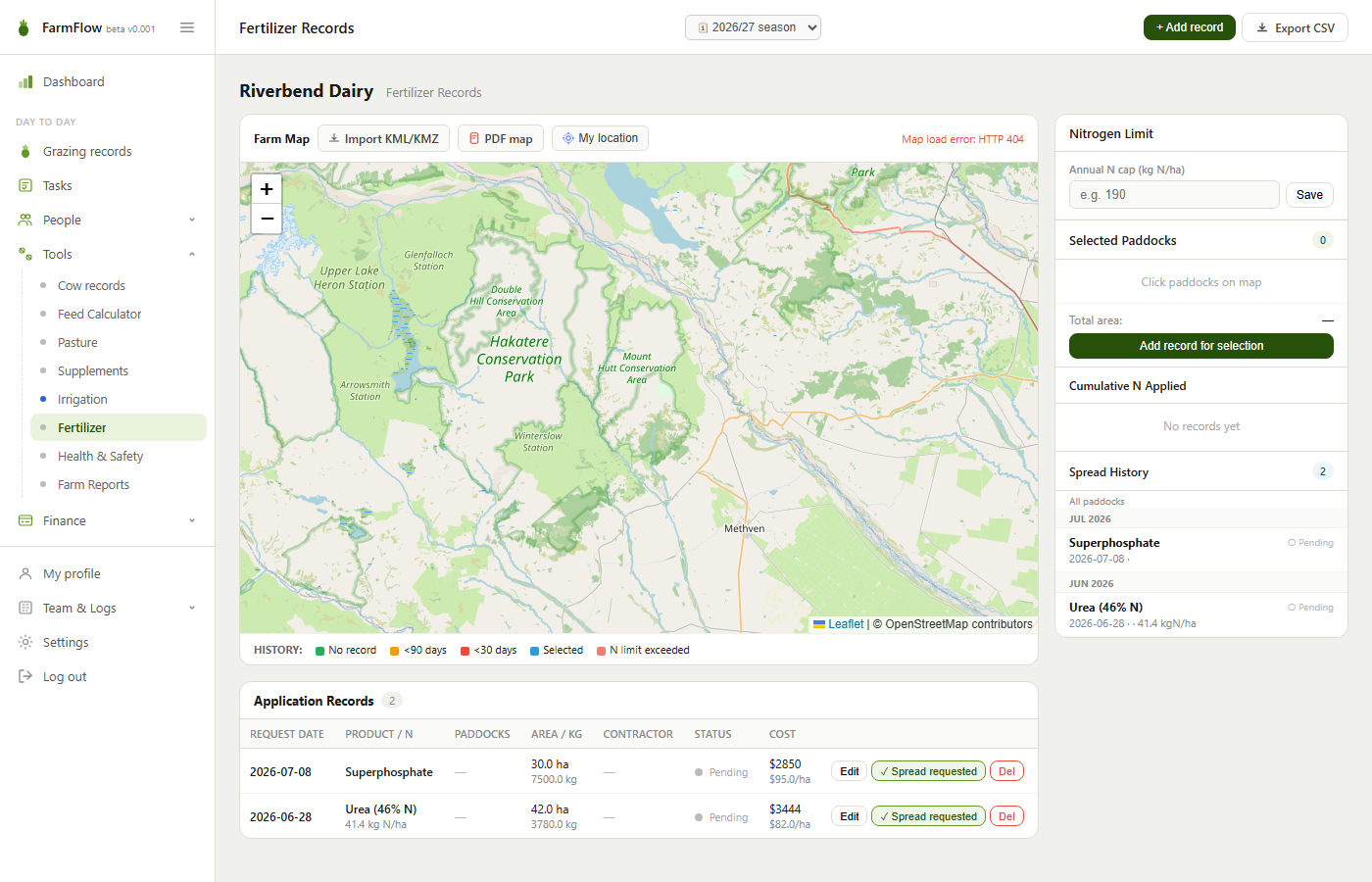Click the My profile user icon
Image resolution: width=1372 pixels, height=882 pixels.
25,574
